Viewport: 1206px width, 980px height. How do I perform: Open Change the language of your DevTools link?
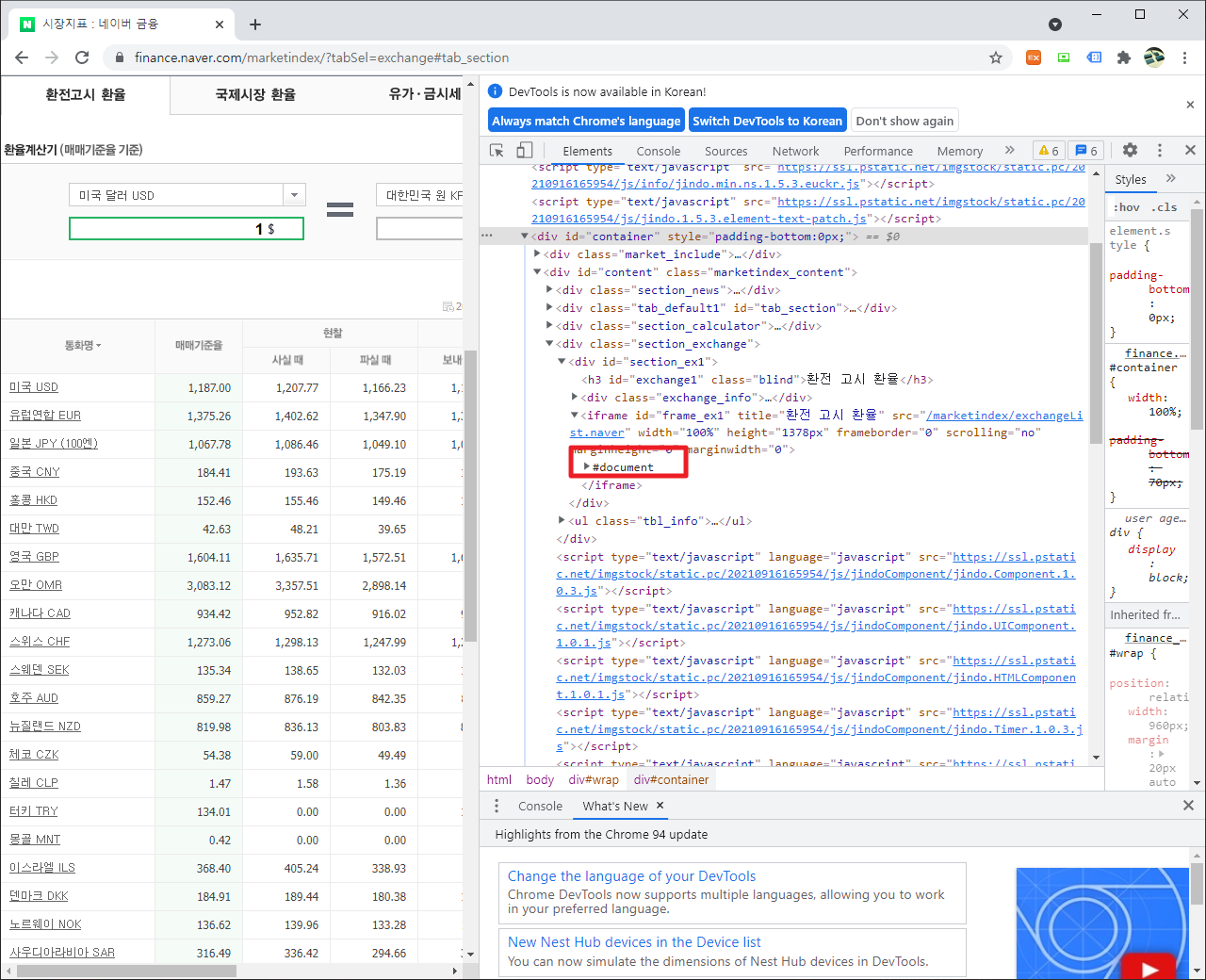pyautogui.click(x=631, y=876)
